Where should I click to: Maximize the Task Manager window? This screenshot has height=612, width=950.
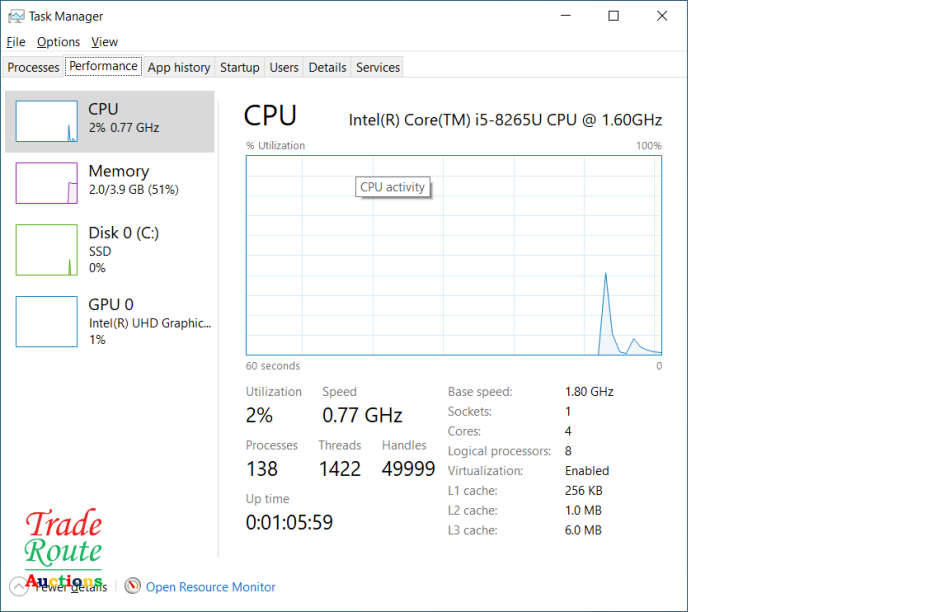[x=614, y=16]
